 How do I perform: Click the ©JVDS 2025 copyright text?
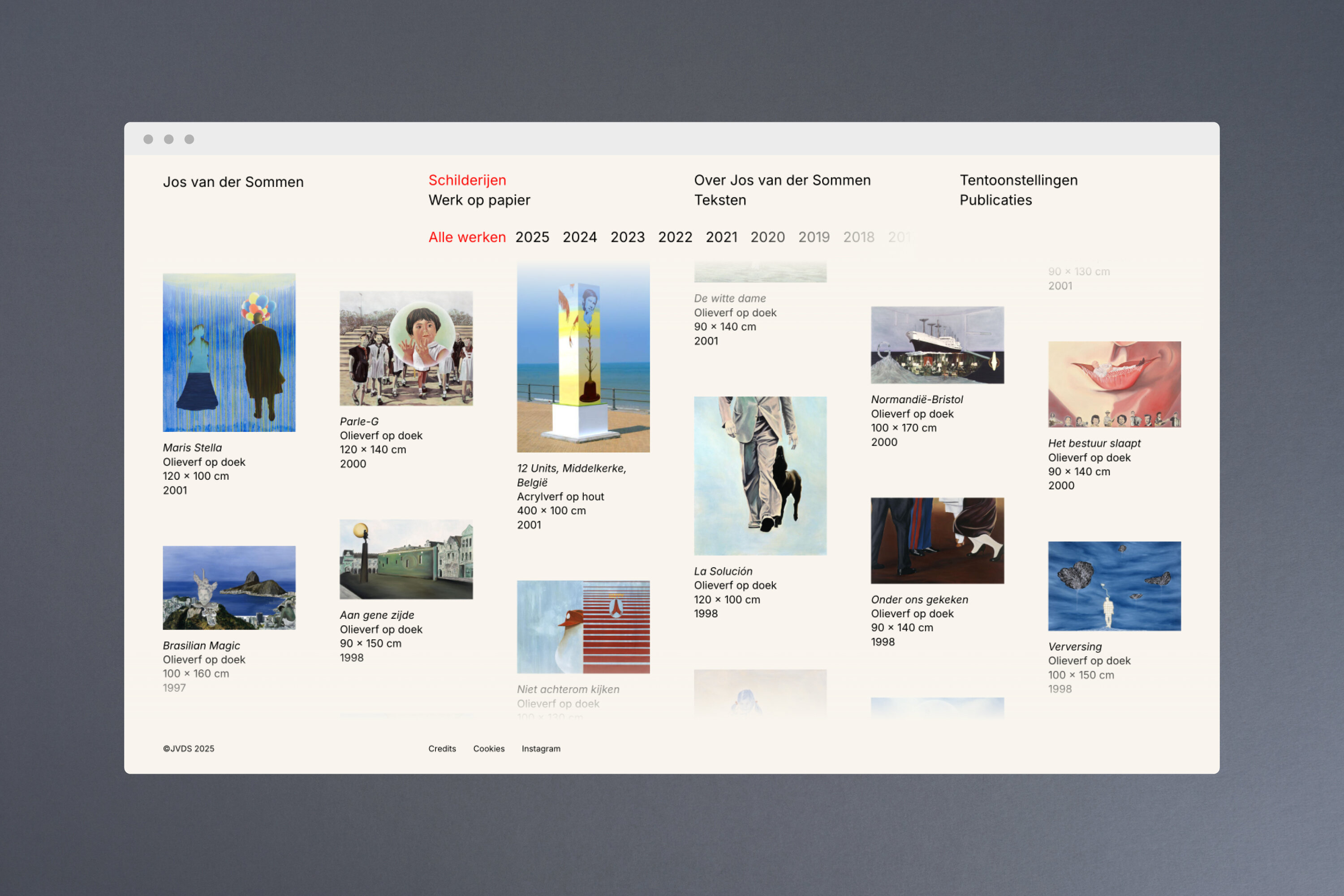pos(189,749)
